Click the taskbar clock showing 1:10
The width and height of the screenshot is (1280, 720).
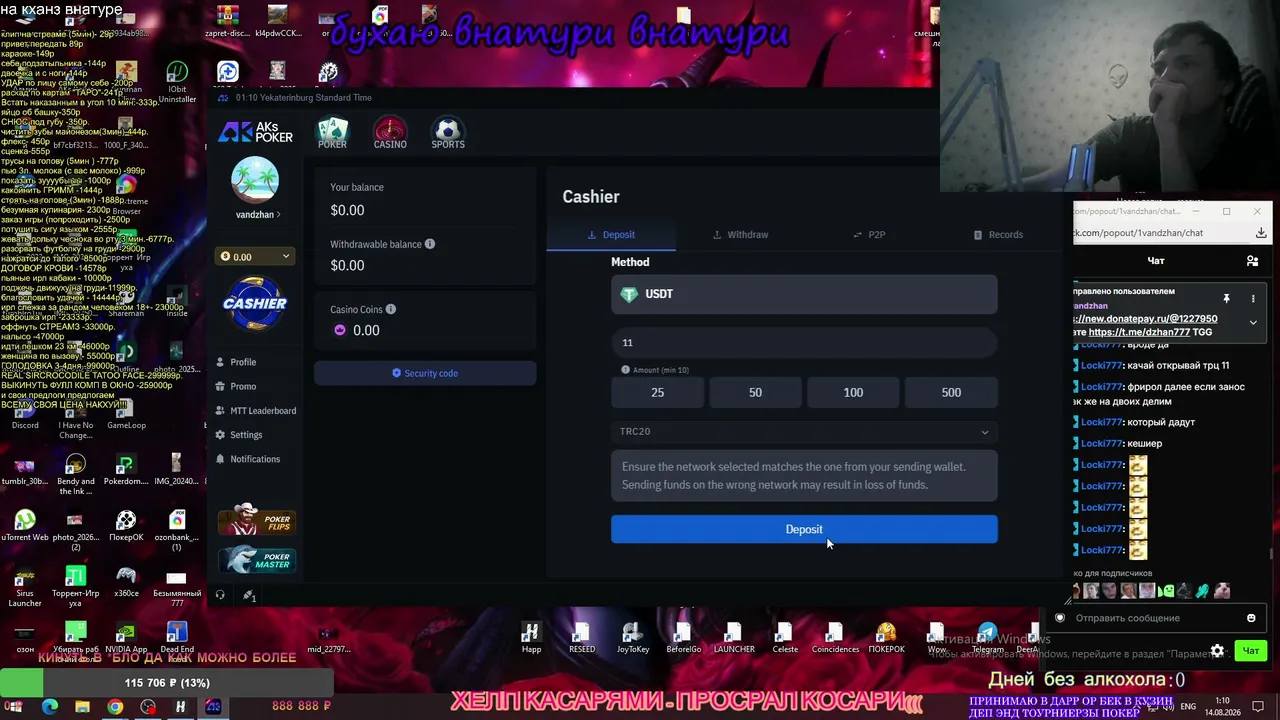[x=1223, y=707]
